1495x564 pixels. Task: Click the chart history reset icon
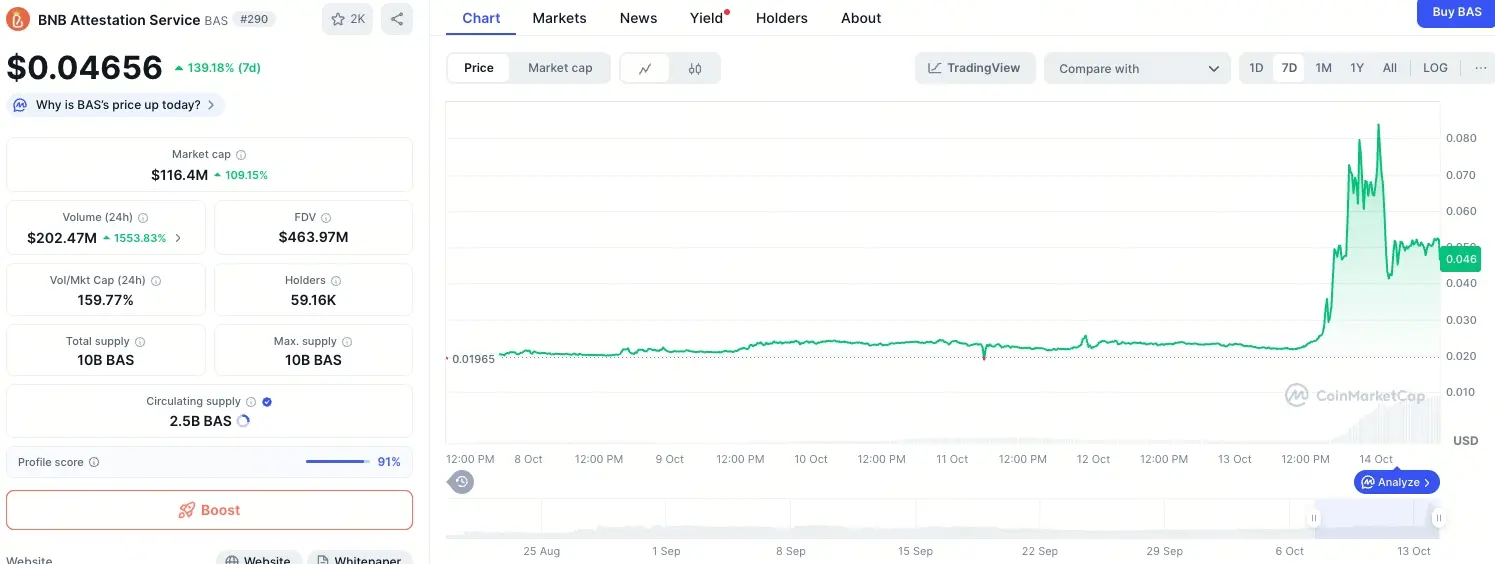(461, 482)
